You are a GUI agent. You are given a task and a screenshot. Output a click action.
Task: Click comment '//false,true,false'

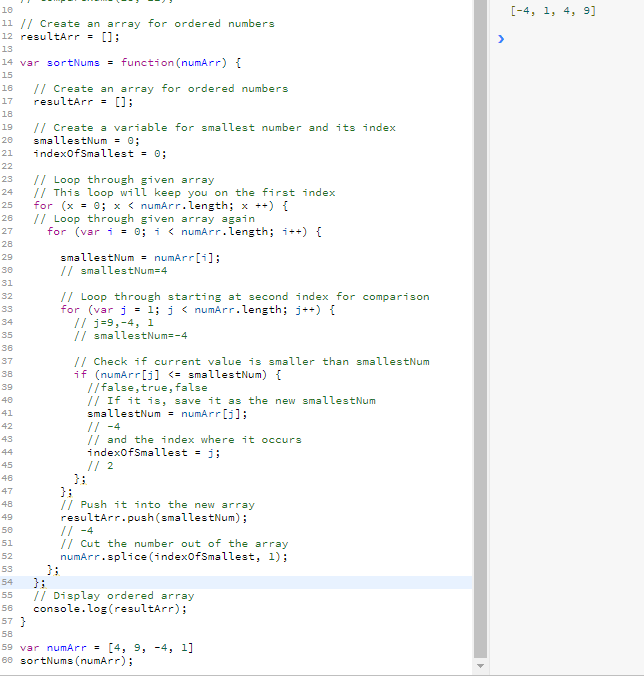pyautogui.click(x=147, y=388)
